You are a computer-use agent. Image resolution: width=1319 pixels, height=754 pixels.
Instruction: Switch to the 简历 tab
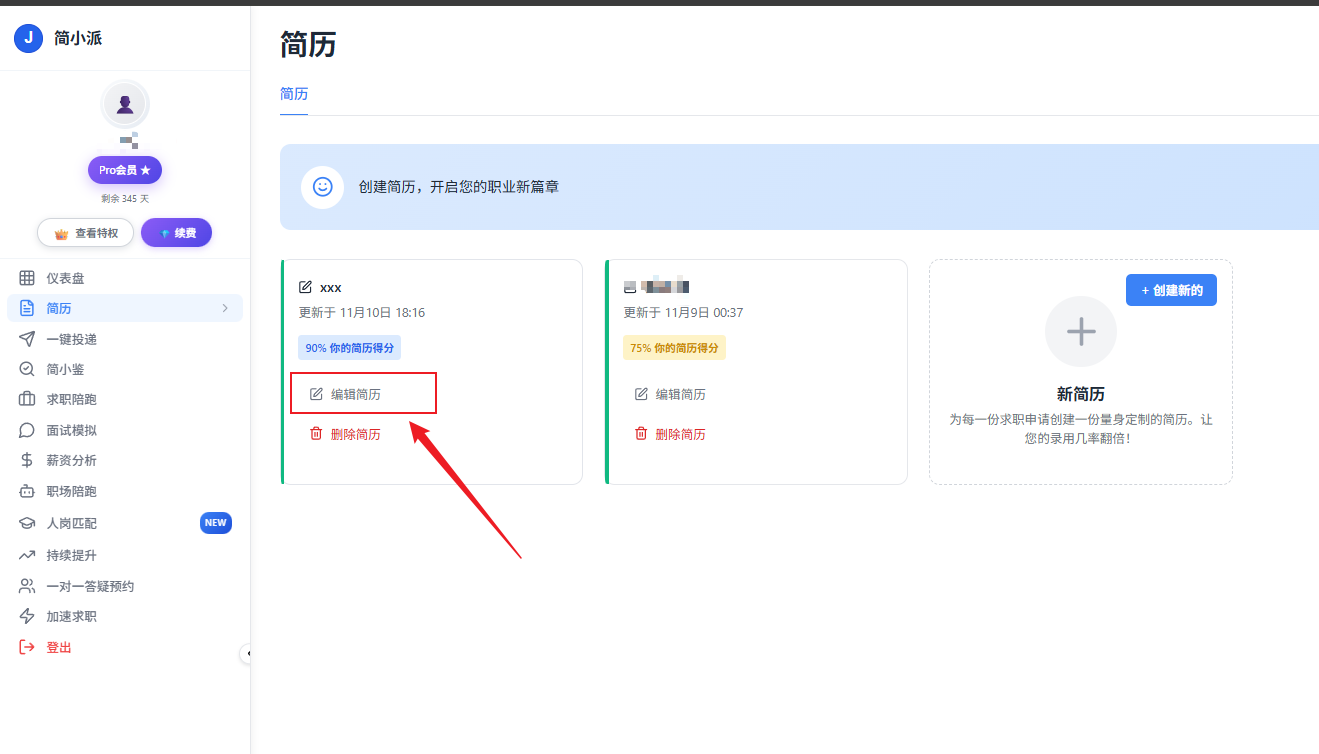pyautogui.click(x=293, y=93)
